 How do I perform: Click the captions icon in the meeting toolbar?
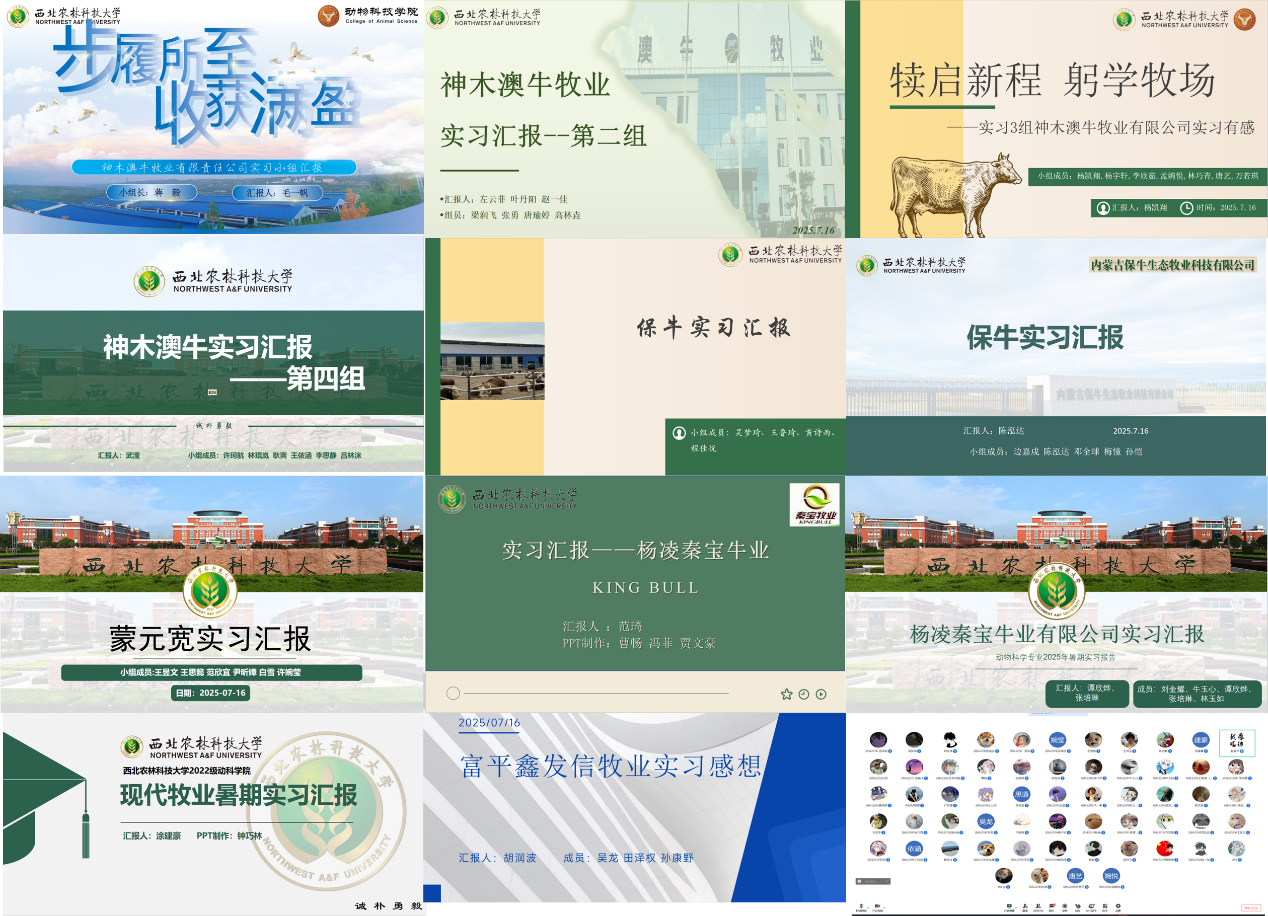[1078, 906]
